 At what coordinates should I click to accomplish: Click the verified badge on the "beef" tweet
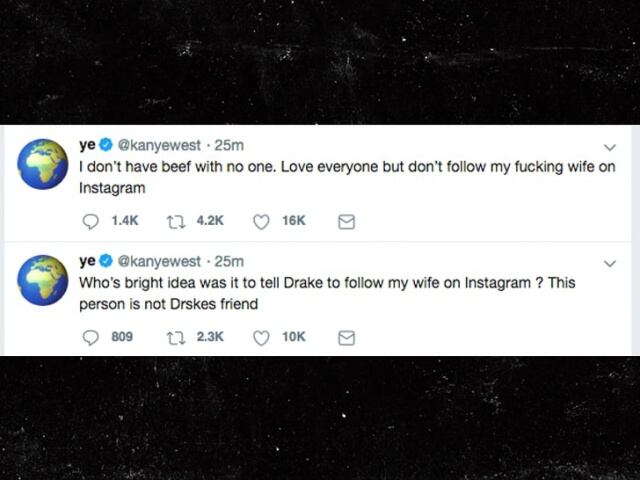pos(107,146)
